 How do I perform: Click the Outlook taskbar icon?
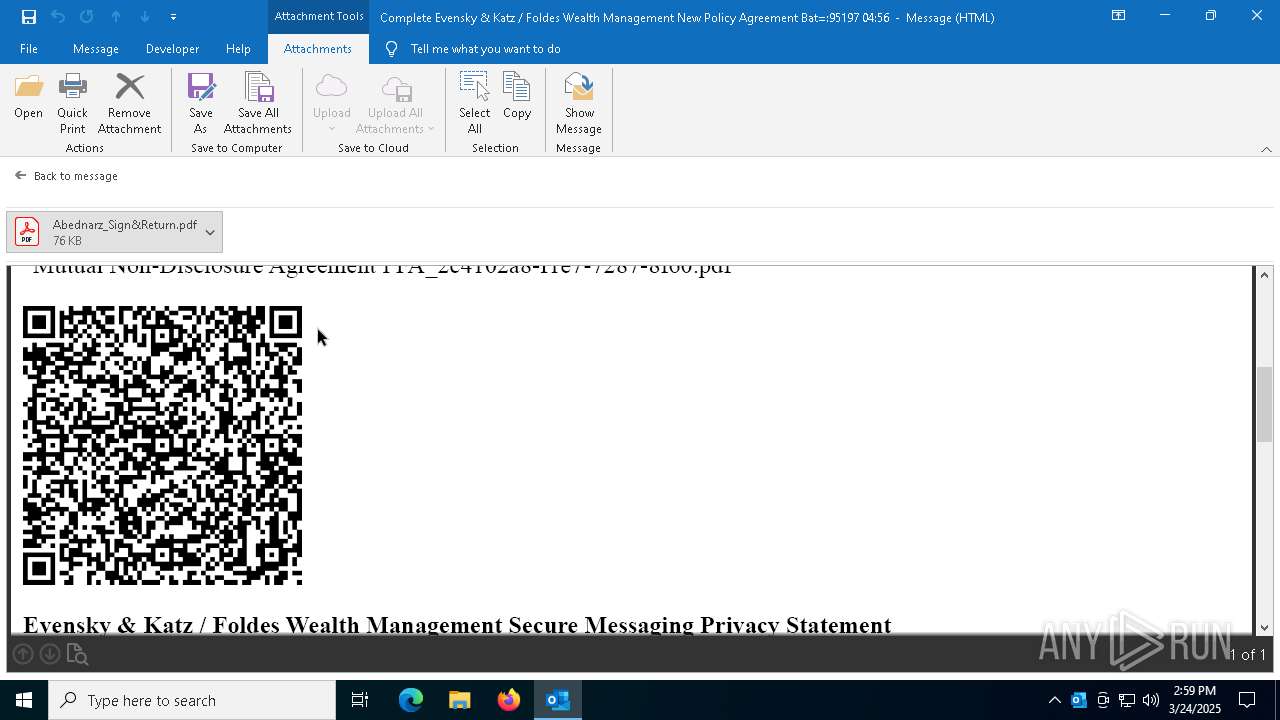click(x=558, y=700)
